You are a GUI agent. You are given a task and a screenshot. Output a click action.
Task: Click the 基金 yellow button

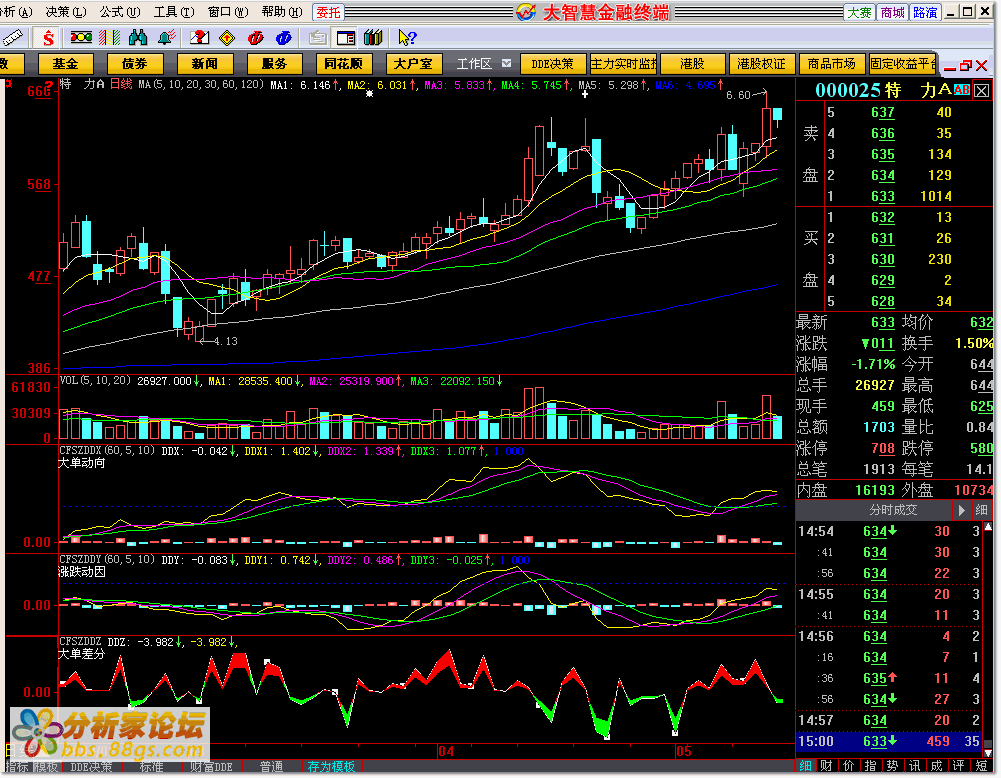(x=66, y=64)
